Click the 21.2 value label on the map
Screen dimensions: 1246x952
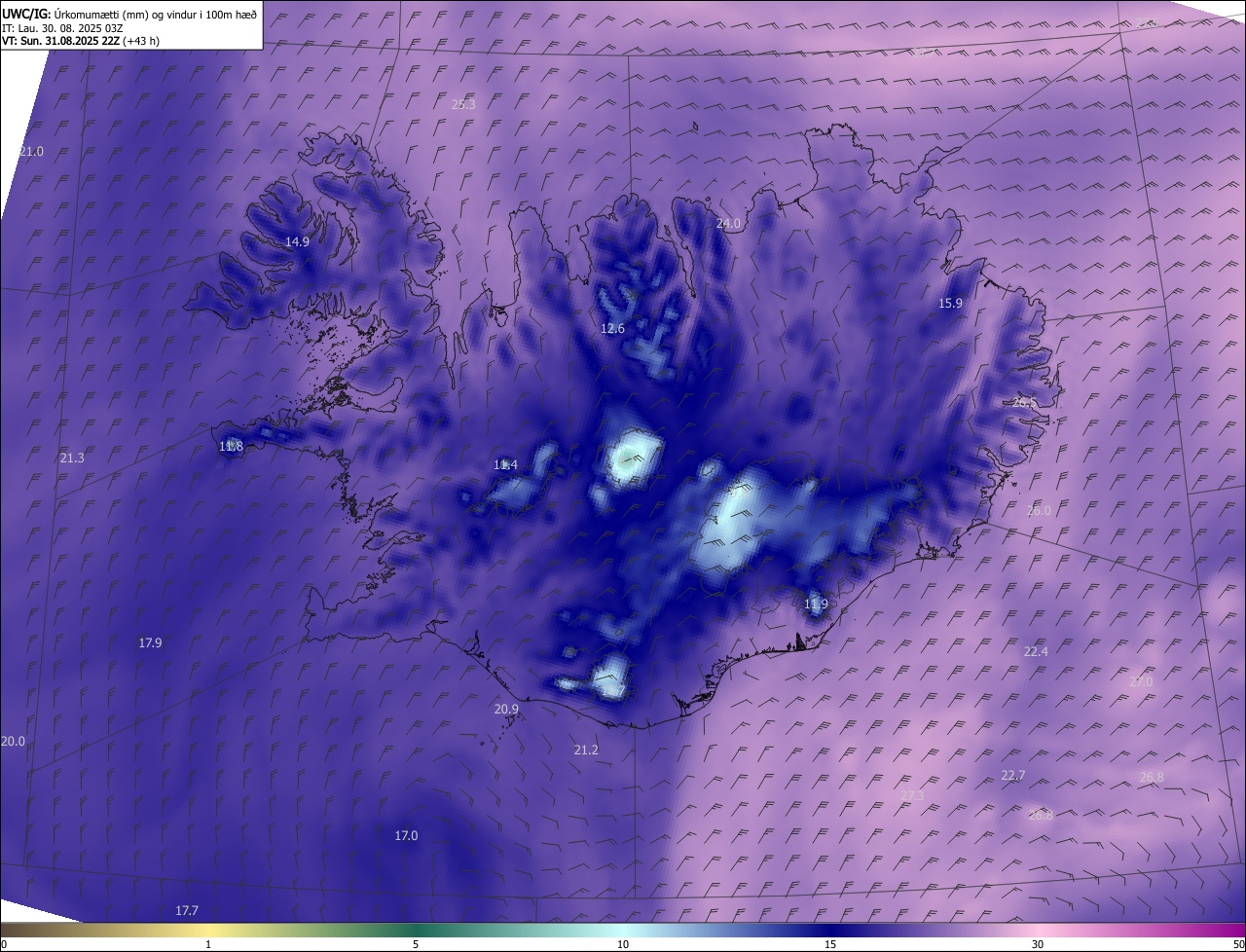coord(586,751)
